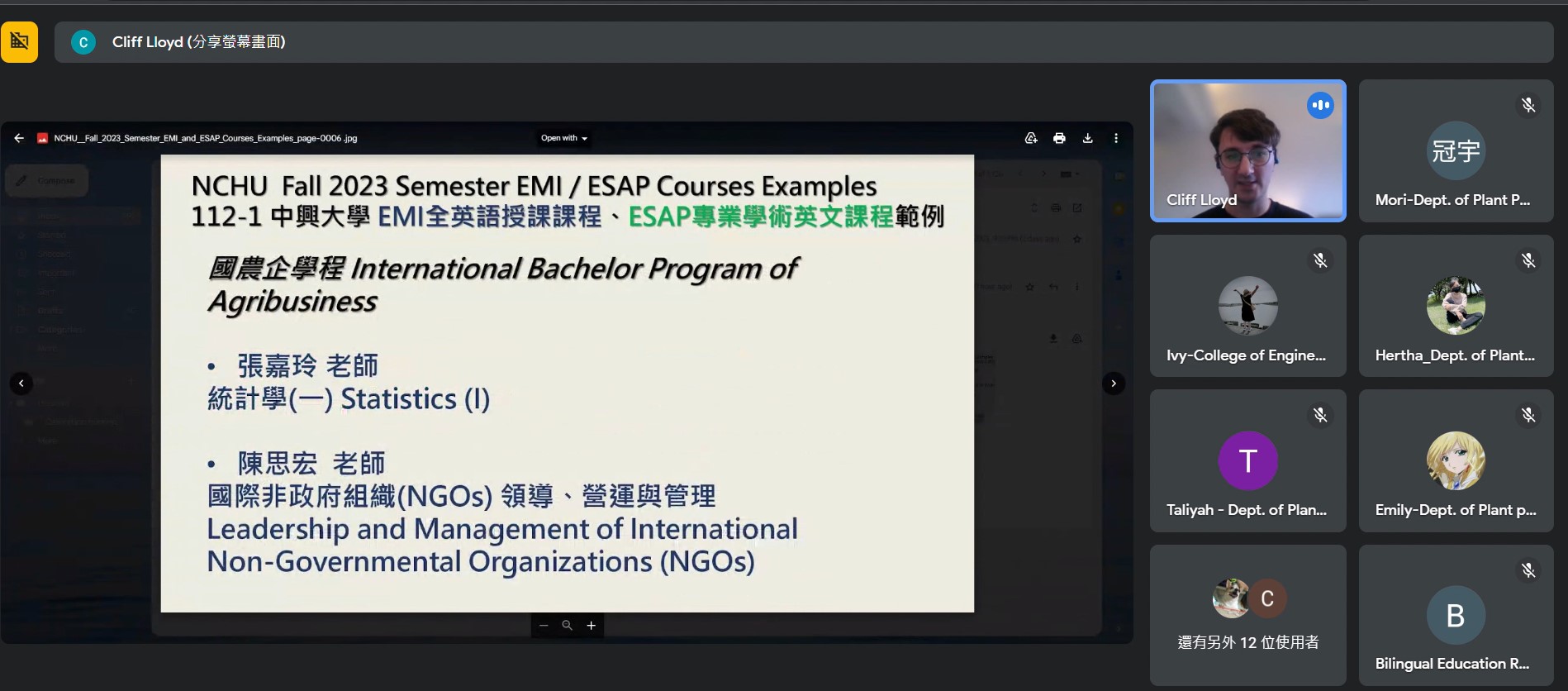The width and height of the screenshot is (1568, 691).
Task: Click the muted mic icon on Mori's tile
Action: [x=1528, y=105]
